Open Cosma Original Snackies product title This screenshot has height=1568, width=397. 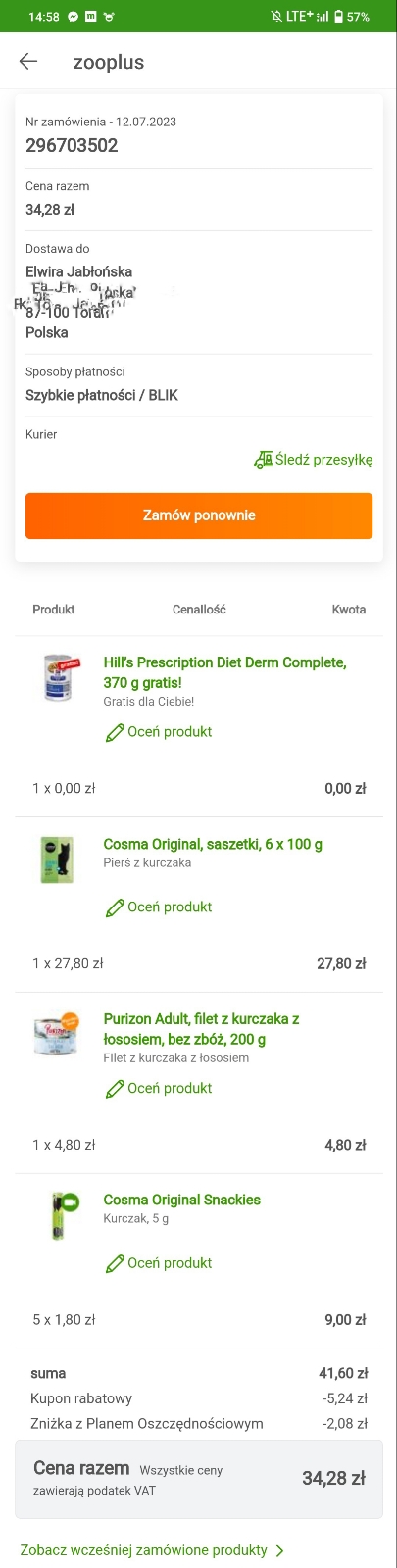[x=182, y=1200]
